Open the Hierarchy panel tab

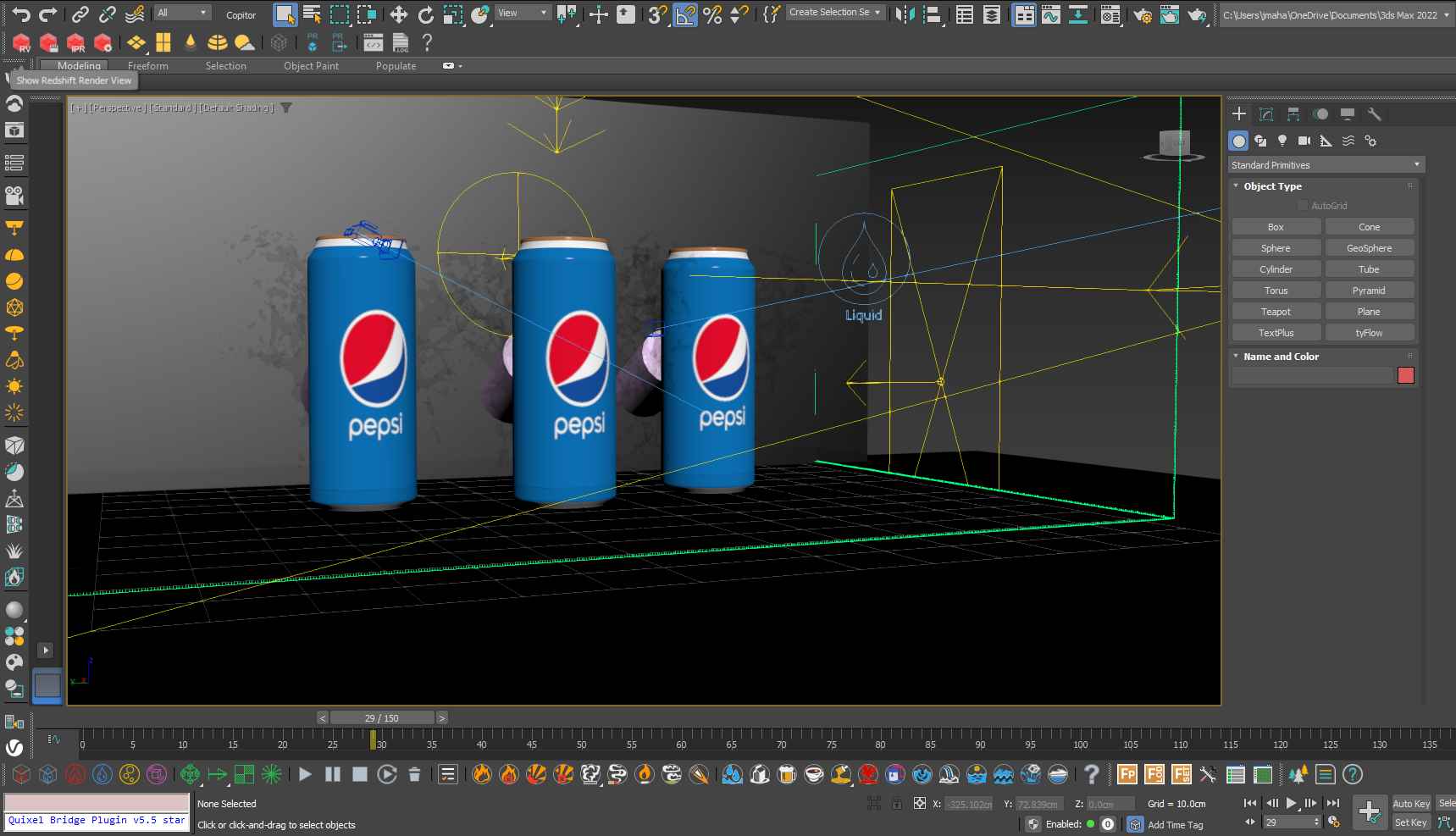(1293, 114)
